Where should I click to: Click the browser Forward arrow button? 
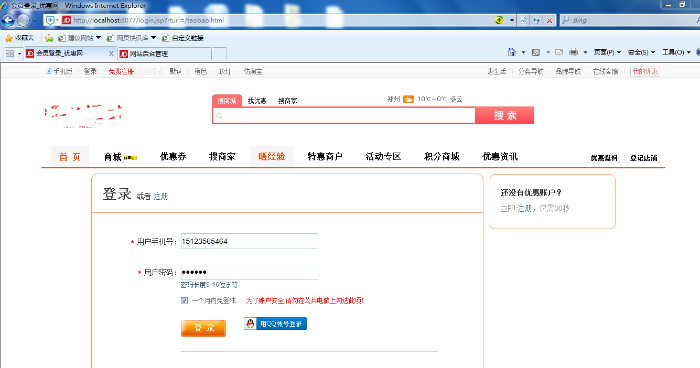tap(23, 20)
